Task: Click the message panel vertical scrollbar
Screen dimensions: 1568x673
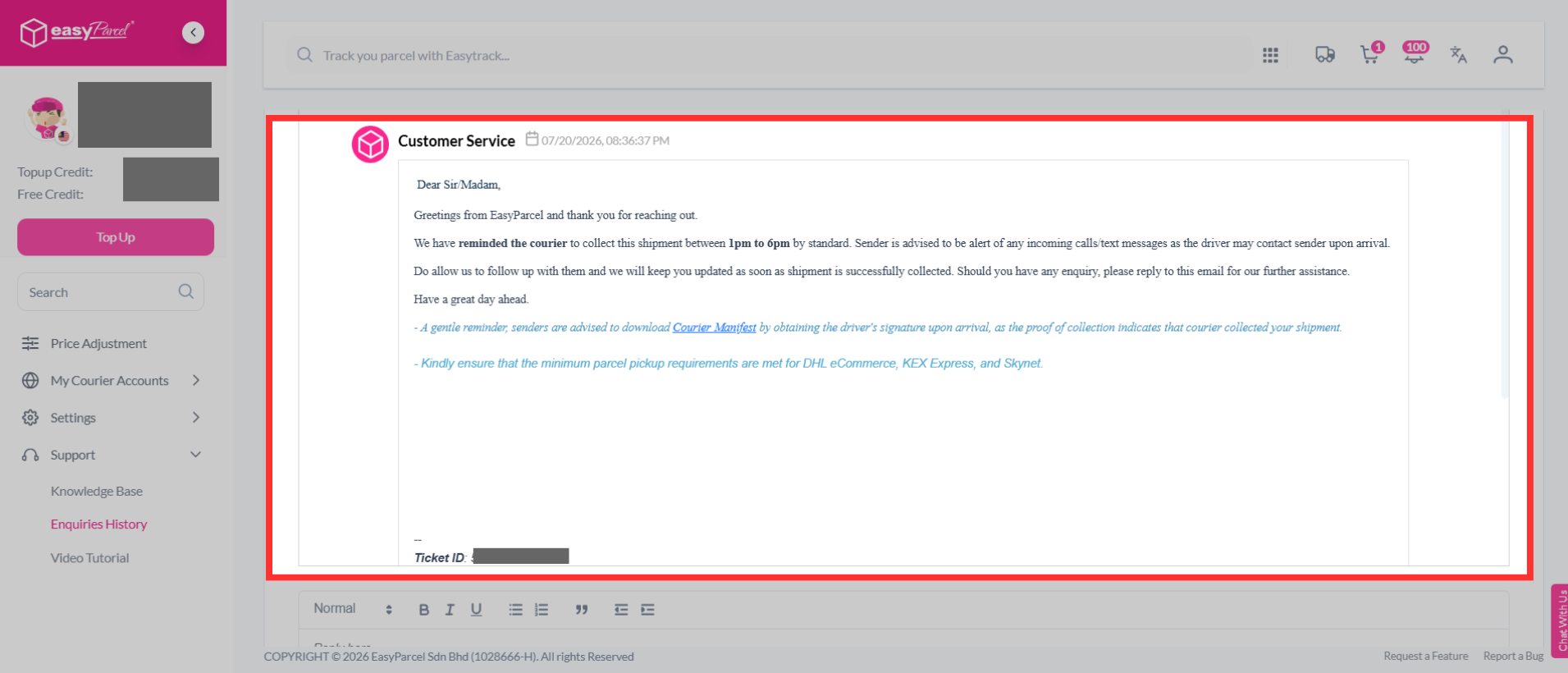Action: tap(1505, 254)
